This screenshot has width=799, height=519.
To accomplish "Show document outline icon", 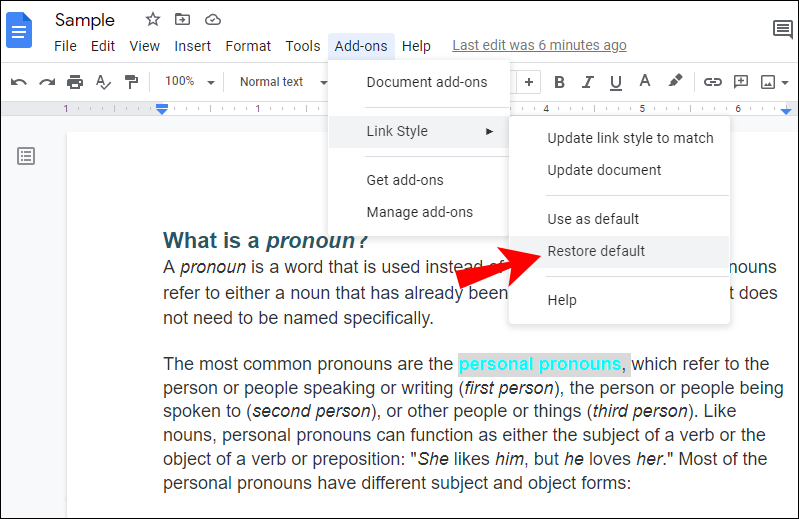I will [26, 156].
